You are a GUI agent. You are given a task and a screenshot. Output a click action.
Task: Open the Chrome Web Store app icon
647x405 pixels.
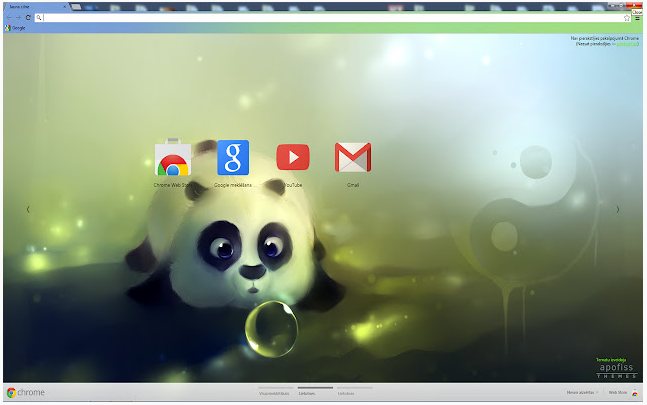coord(172,157)
